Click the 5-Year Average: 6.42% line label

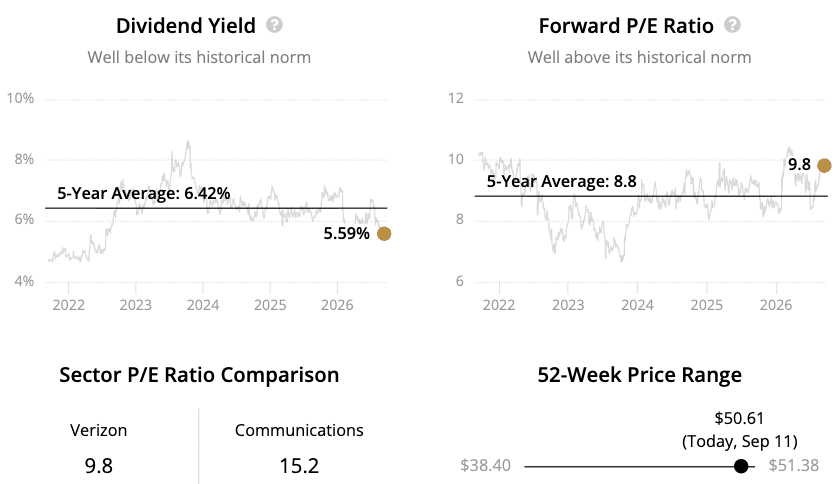144,193
